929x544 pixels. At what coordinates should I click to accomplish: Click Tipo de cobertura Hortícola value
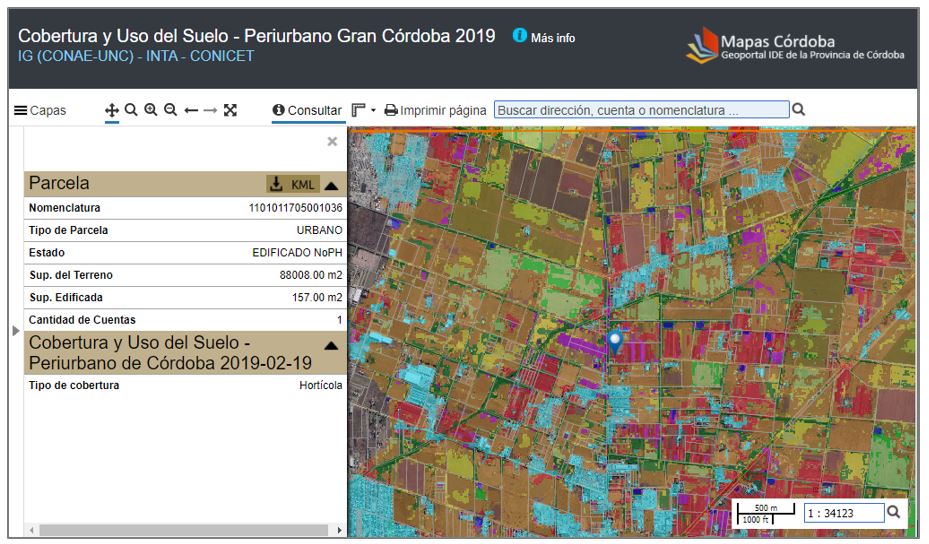321,385
